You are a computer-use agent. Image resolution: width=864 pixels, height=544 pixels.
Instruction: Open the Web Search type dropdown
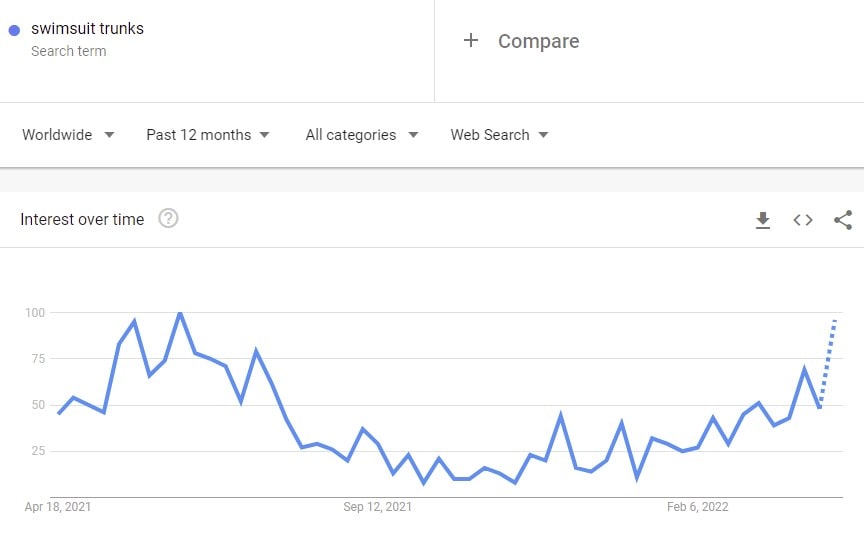(499, 135)
